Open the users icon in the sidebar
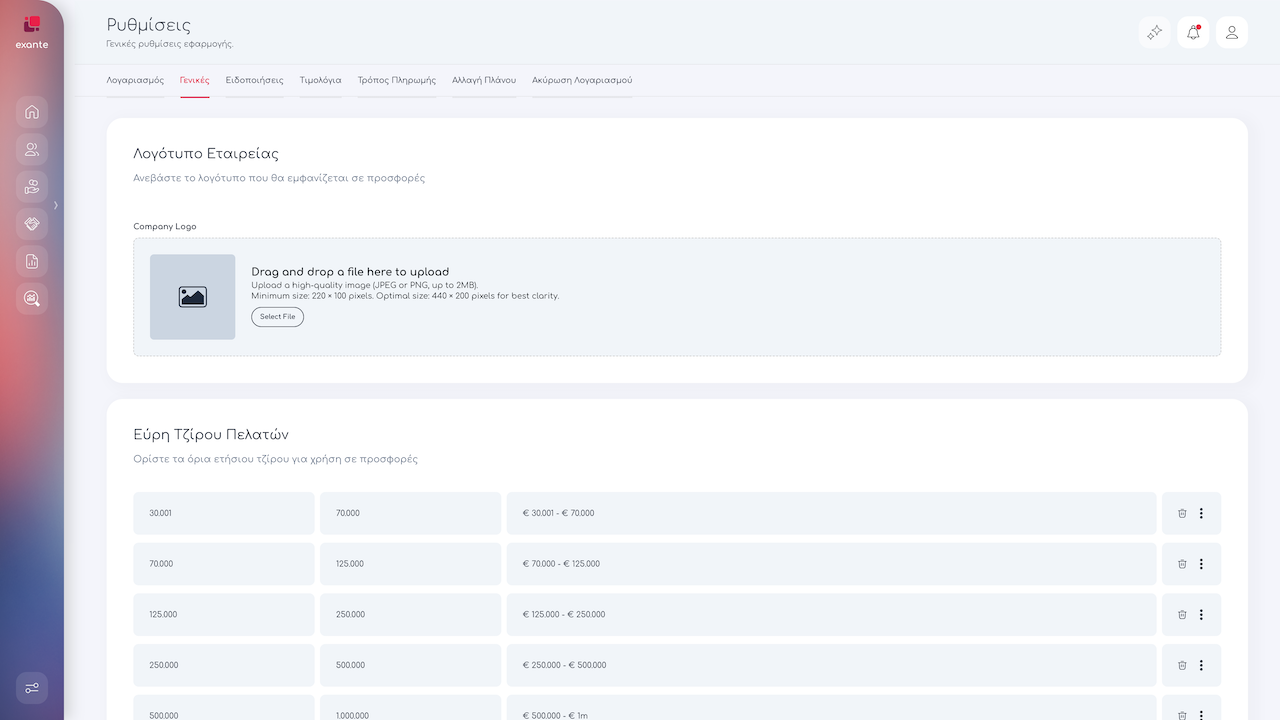Image resolution: width=1280 pixels, height=720 pixels. tap(32, 150)
